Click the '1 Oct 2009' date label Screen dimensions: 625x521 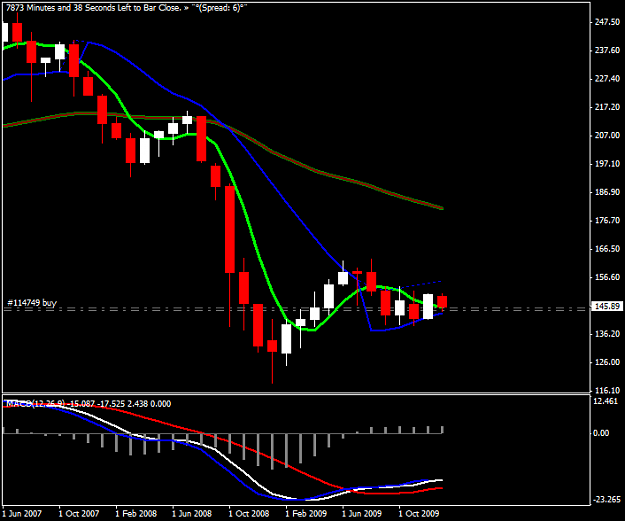click(x=419, y=513)
